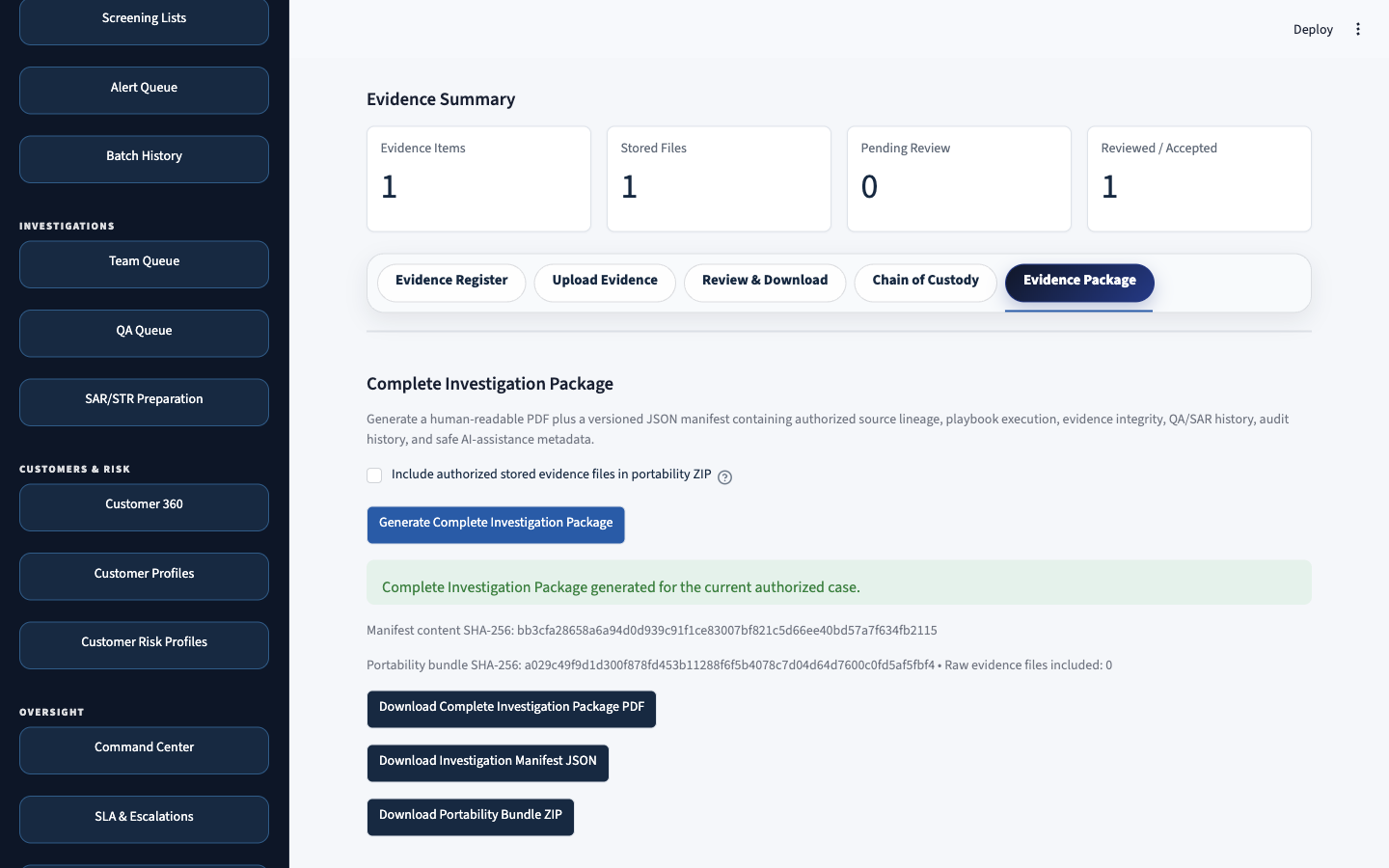The height and width of the screenshot is (868, 1389).
Task: Click the Complete Investigation Package heading
Action: click(490, 384)
